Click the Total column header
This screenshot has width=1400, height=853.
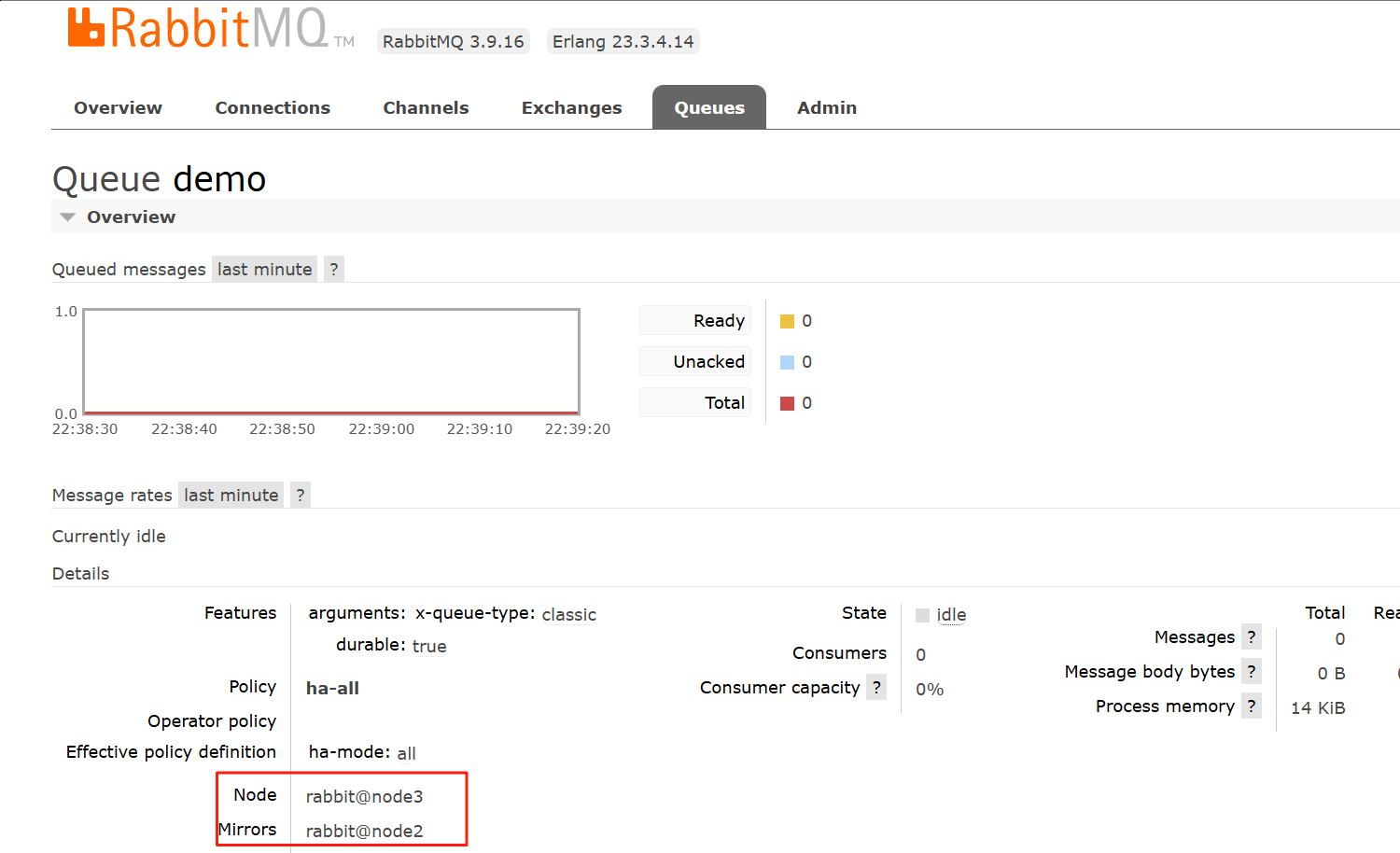pos(1324,612)
